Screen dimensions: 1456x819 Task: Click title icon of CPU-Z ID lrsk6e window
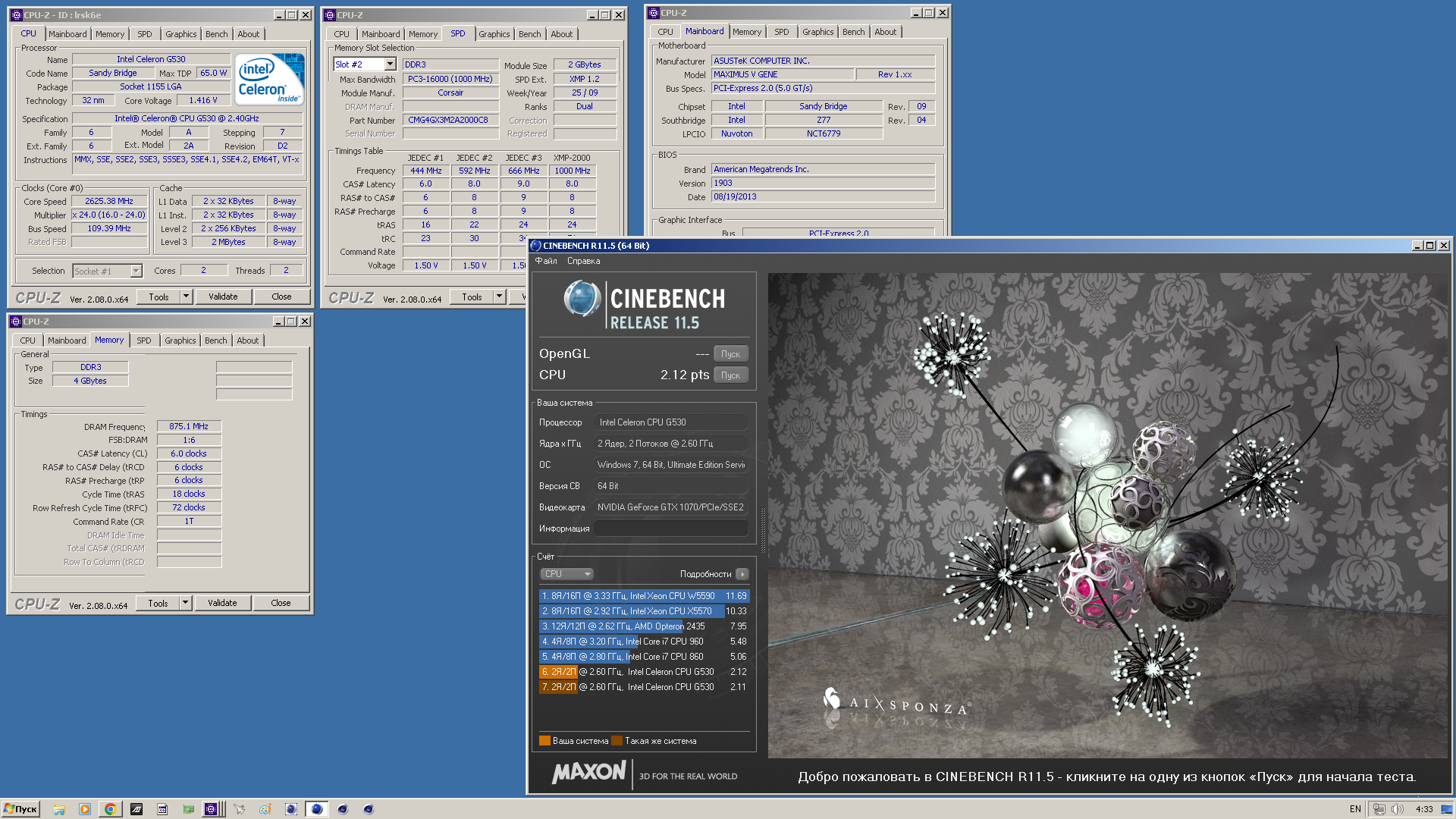click(16, 15)
